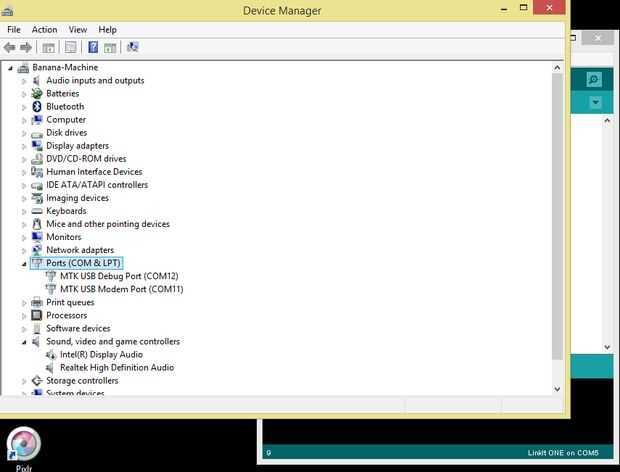Select IDE ATA/ATAPI controllers label

[x=97, y=185]
